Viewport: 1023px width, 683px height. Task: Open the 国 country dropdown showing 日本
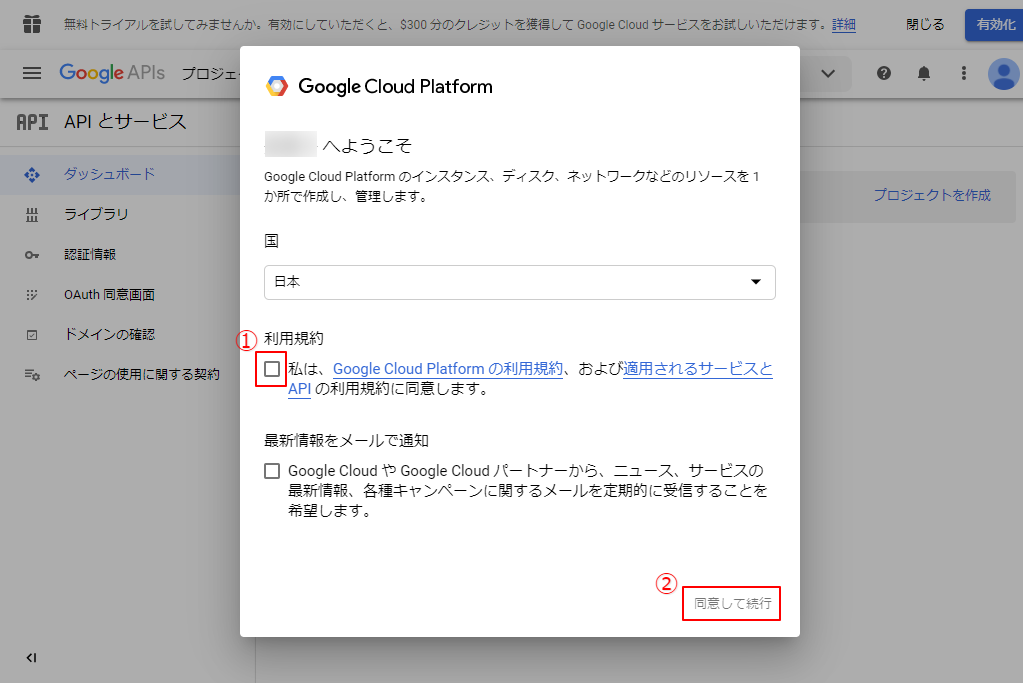pyautogui.click(x=519, y=282)
